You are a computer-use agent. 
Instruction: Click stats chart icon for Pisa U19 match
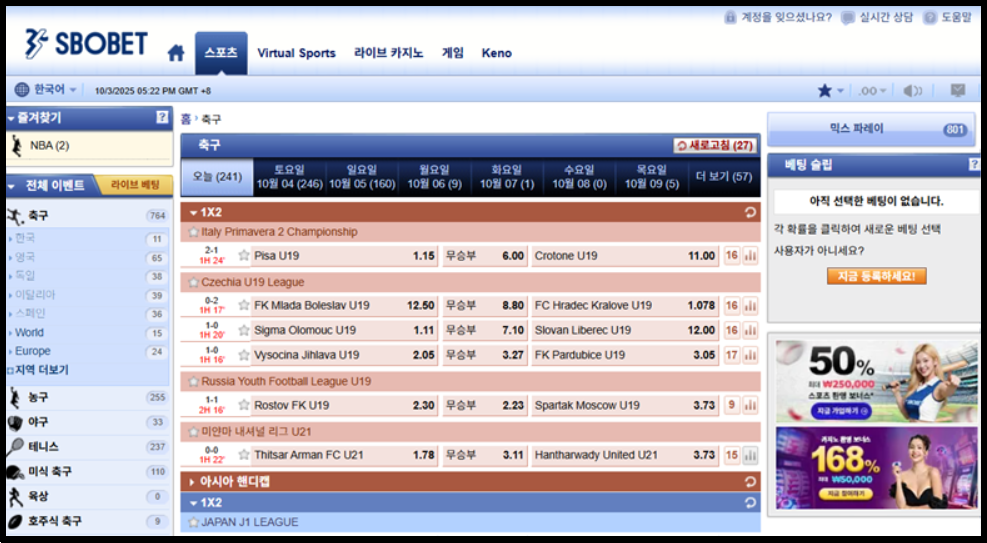click(x=750, y=256)
